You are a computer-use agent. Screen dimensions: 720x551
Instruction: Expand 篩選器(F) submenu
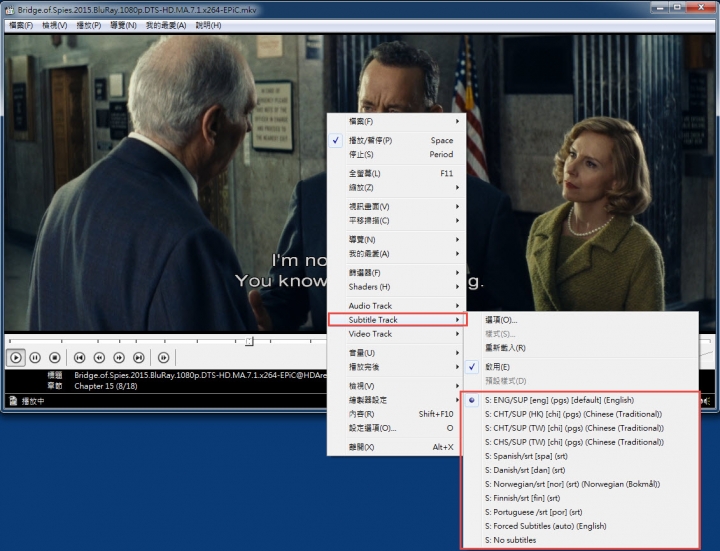click(397, 273)
